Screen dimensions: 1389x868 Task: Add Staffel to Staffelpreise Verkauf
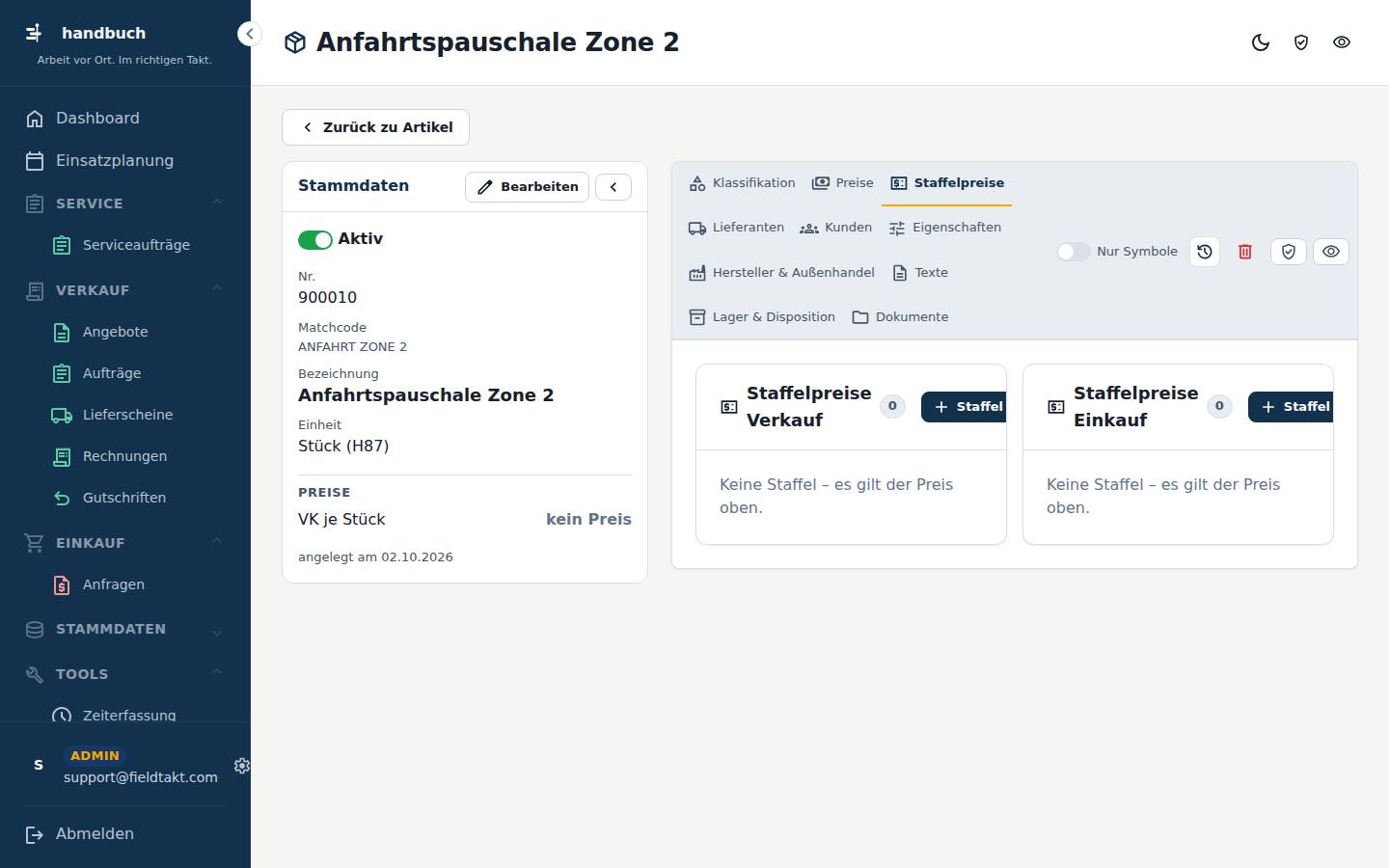pos(964,407)
